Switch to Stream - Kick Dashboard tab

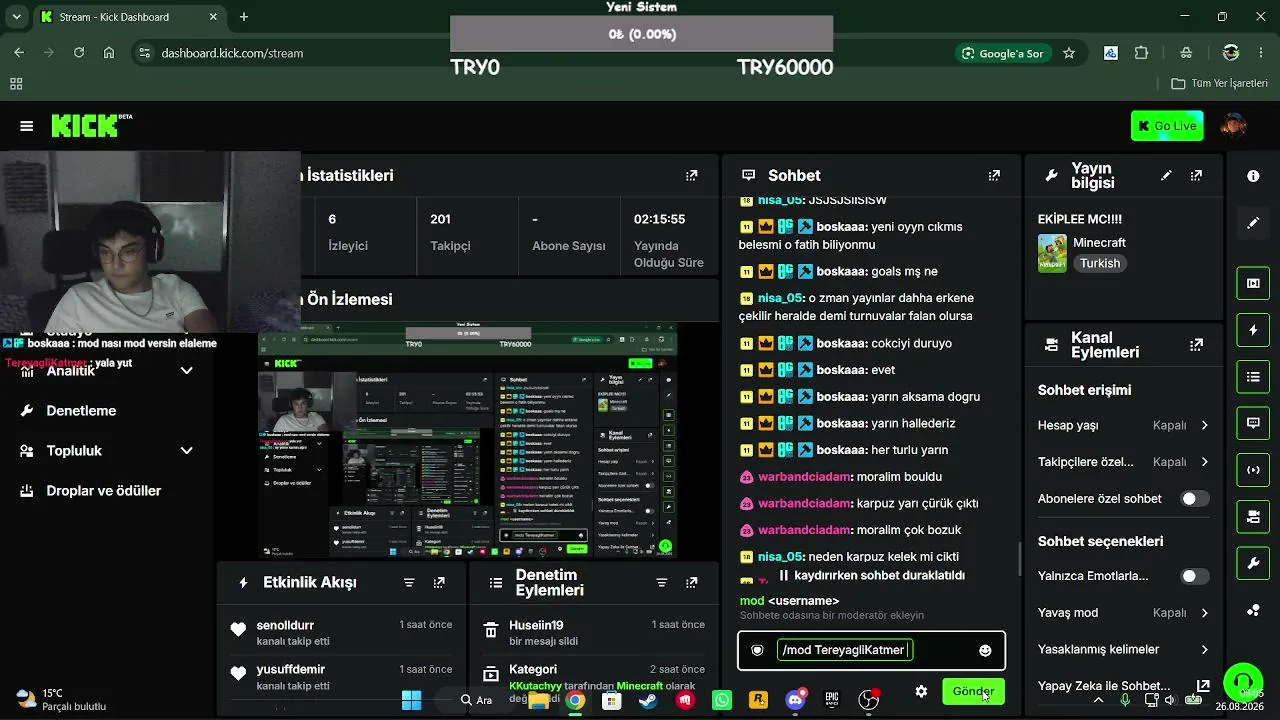129,17
